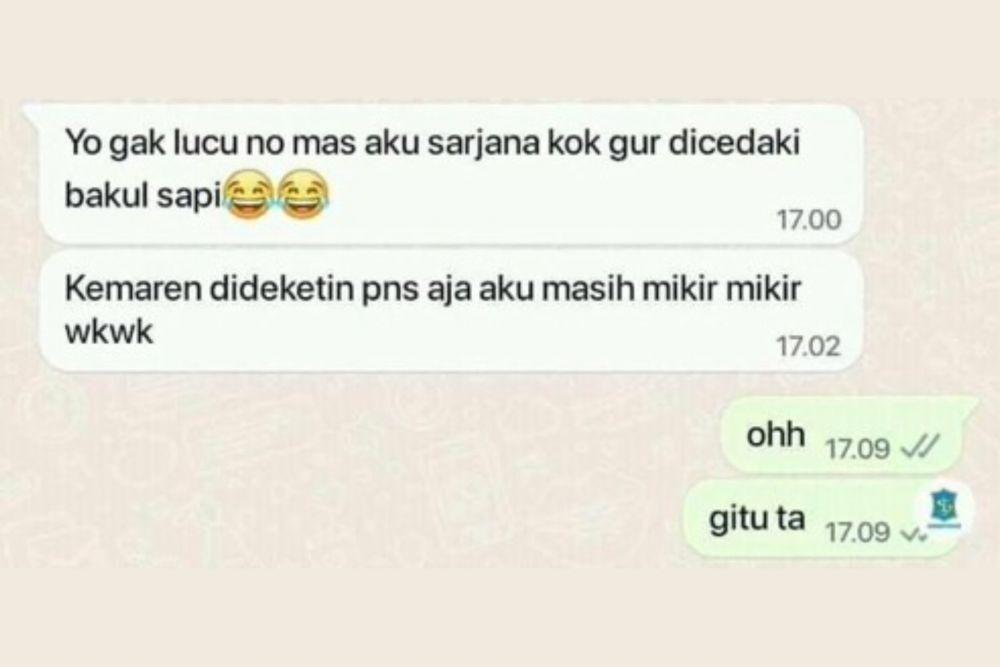Click the second laughing-crying emoji
The width and height of the screenshot is (1000, 667).
(304, 195)
